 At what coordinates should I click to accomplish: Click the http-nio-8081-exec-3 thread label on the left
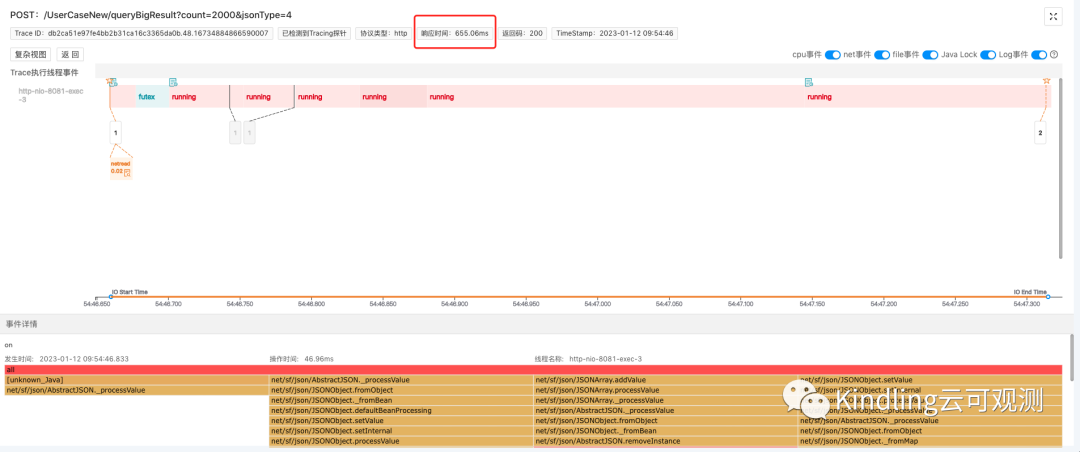click(51, 94)
